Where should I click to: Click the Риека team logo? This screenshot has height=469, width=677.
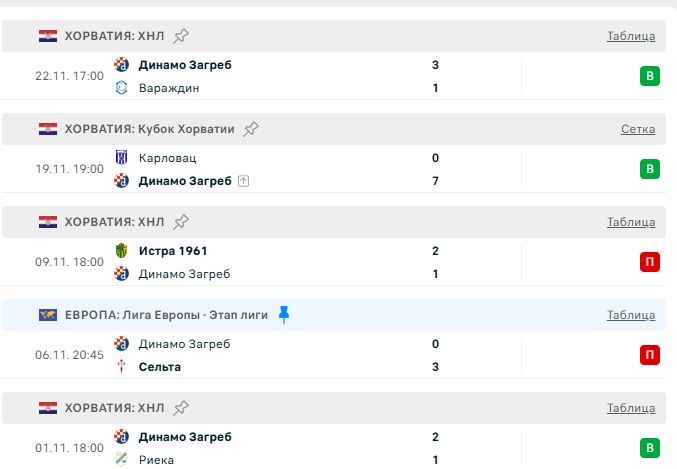pyautogui.click(x=121, y=460)
